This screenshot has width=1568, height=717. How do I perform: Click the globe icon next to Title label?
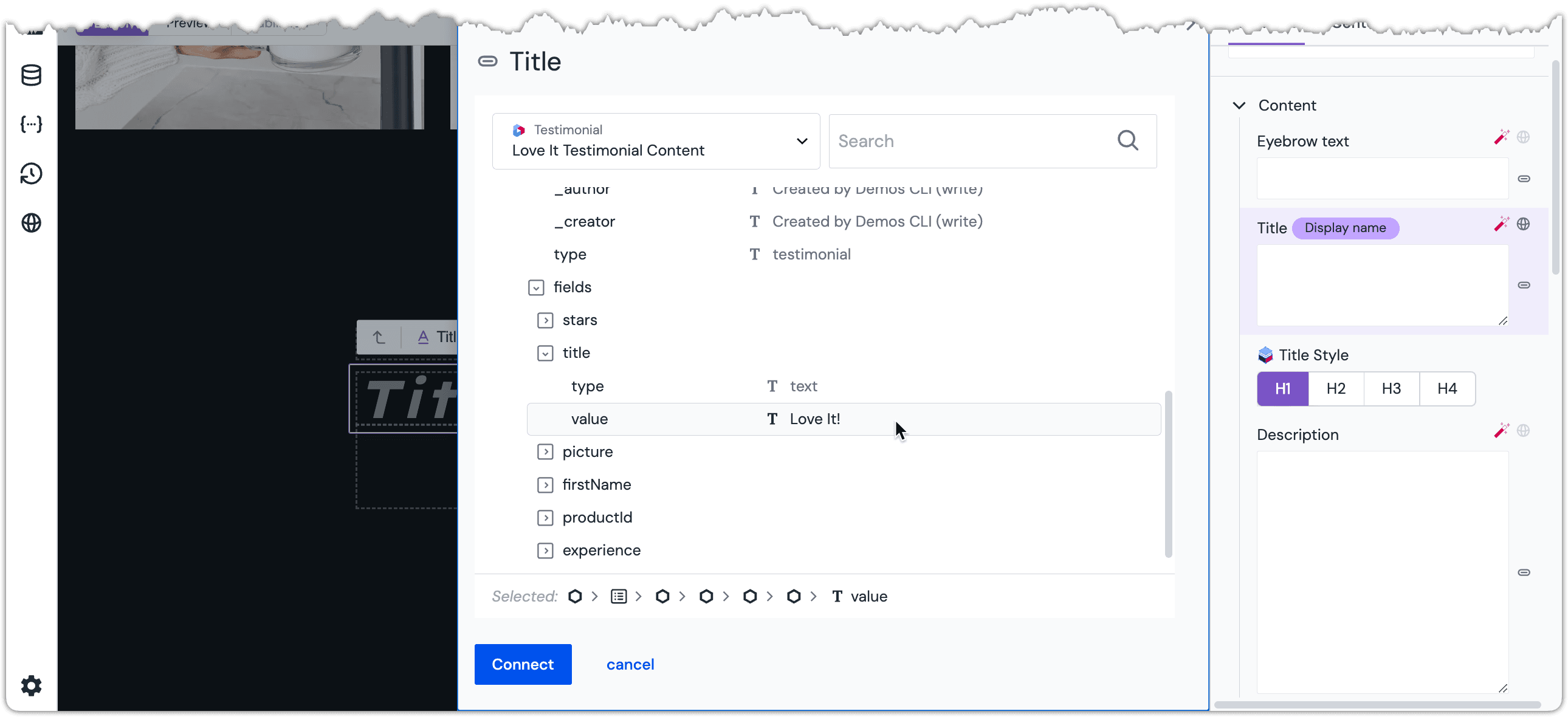pyautogui.click(x=1524, y=227)
